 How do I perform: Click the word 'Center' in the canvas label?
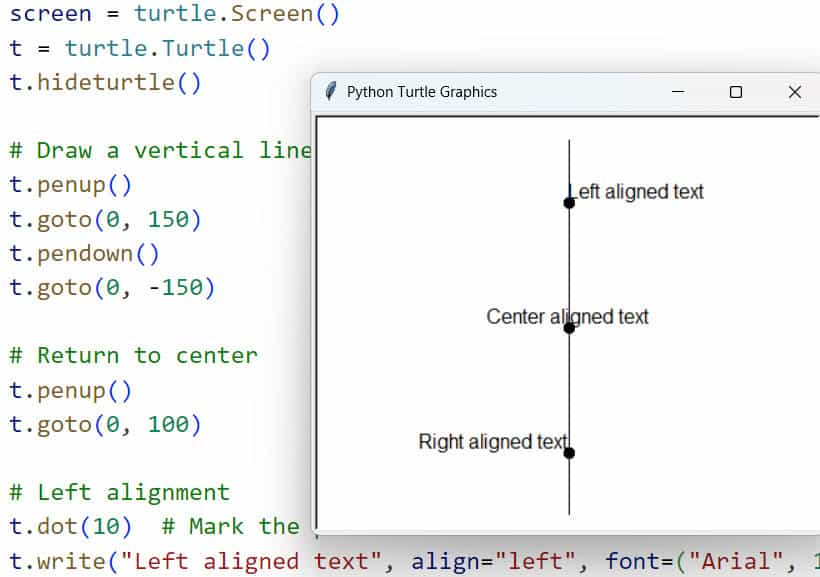[x=515, y=317]
